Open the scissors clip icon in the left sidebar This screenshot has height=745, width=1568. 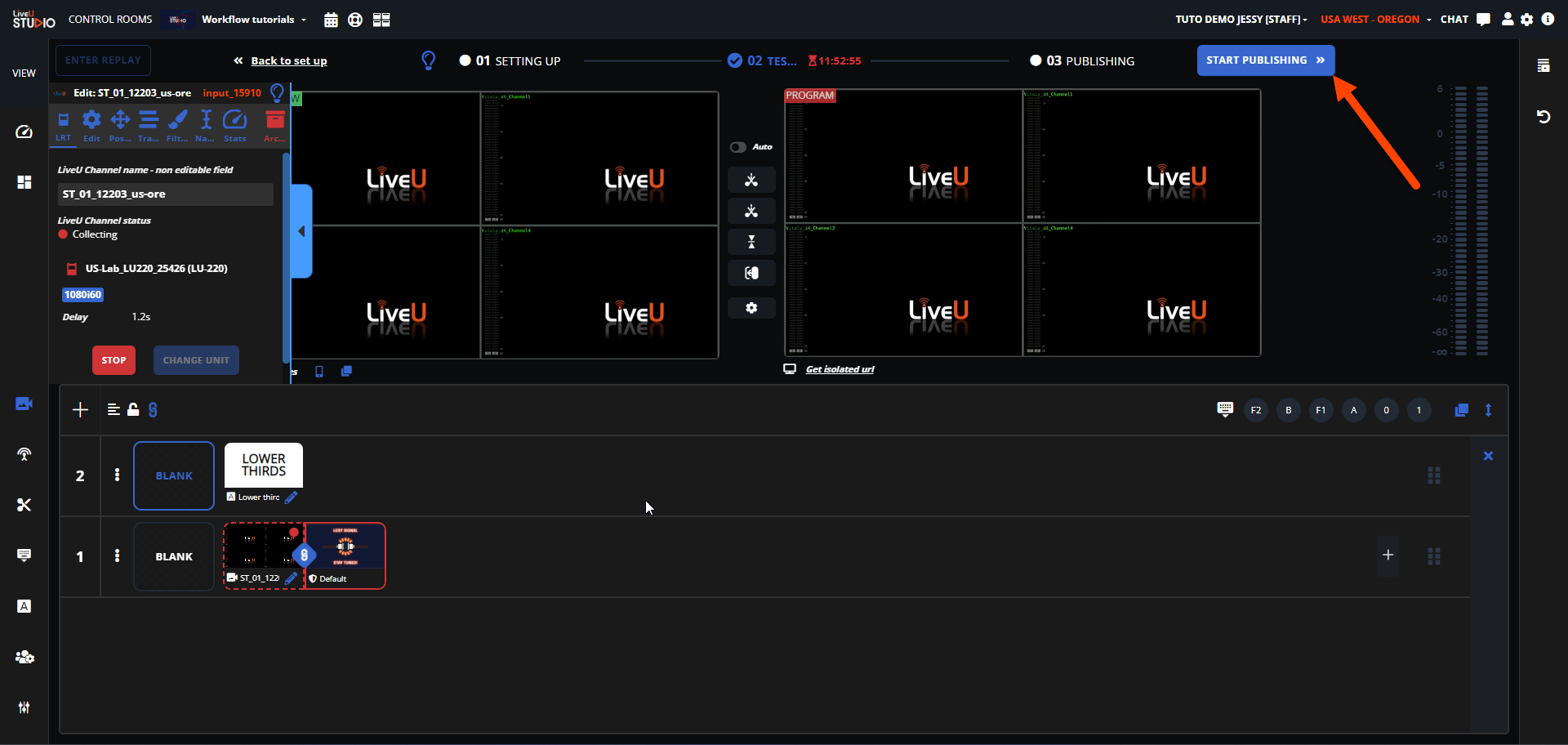(x=24, y=505)
